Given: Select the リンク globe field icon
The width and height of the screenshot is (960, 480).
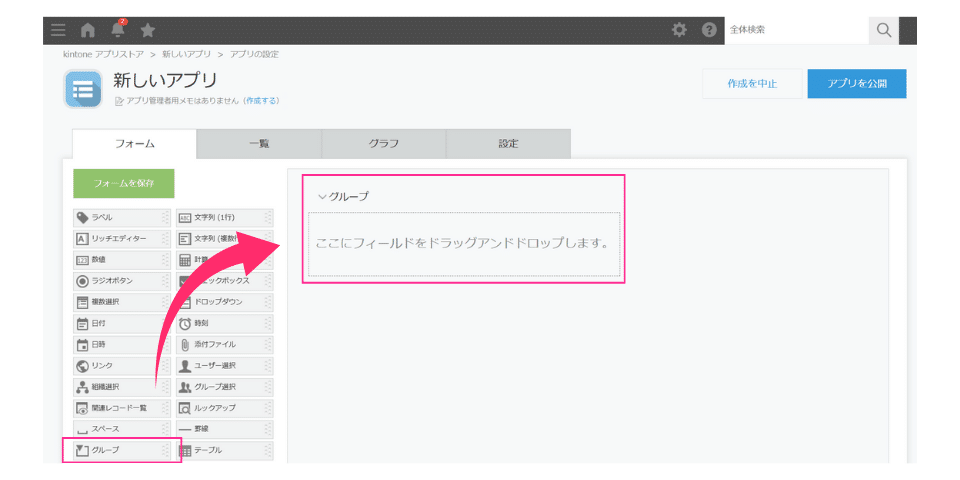Looking at the screenshot, I should [82, 366].
